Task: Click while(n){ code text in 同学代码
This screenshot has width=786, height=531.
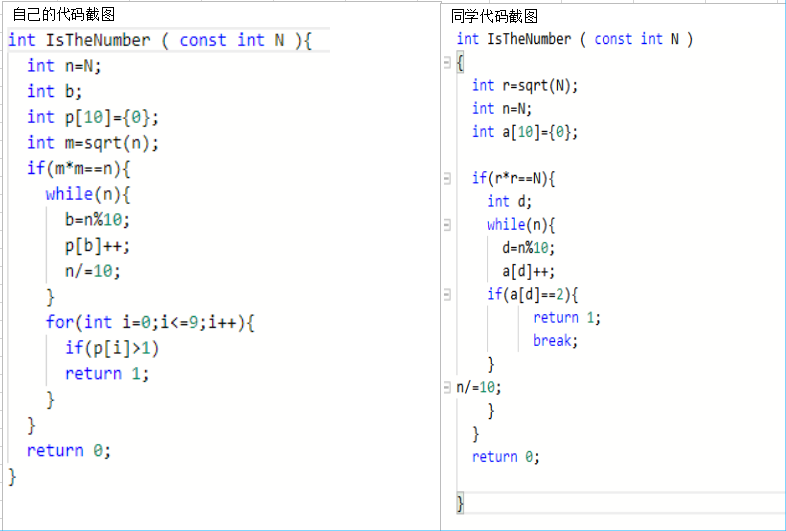Action: point(521,225)
